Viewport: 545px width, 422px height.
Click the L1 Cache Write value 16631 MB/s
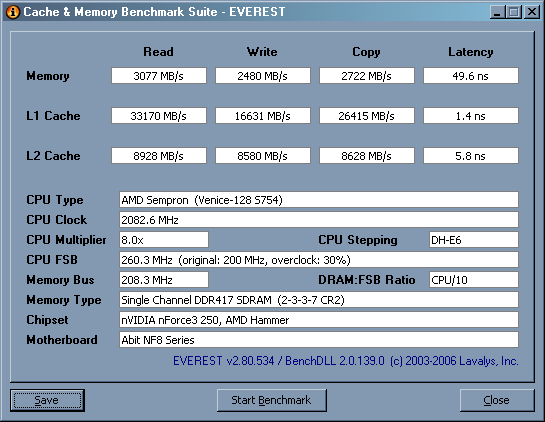tap(263, 116)
